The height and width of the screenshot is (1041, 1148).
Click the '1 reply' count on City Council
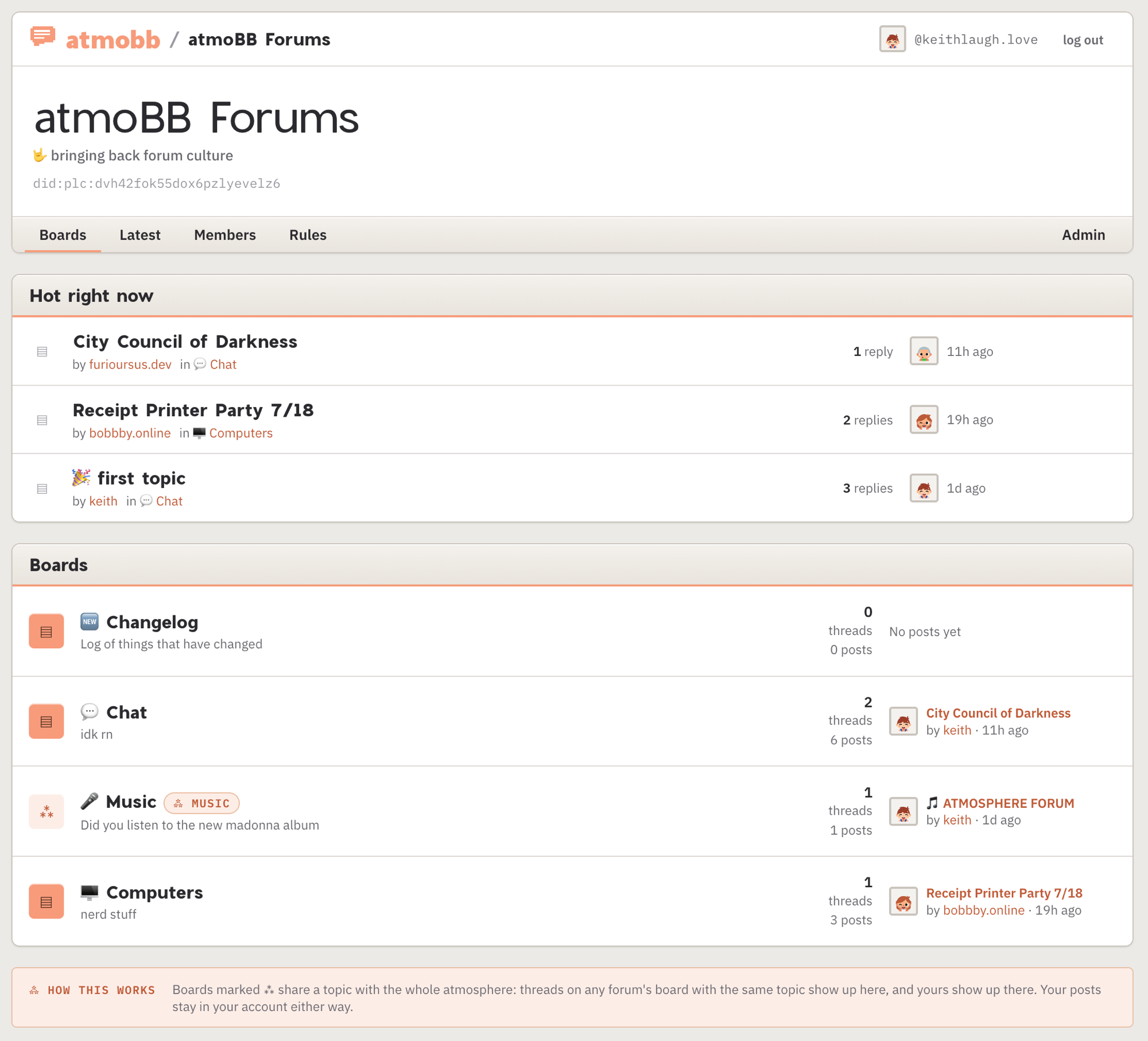(x=872, y=351)
